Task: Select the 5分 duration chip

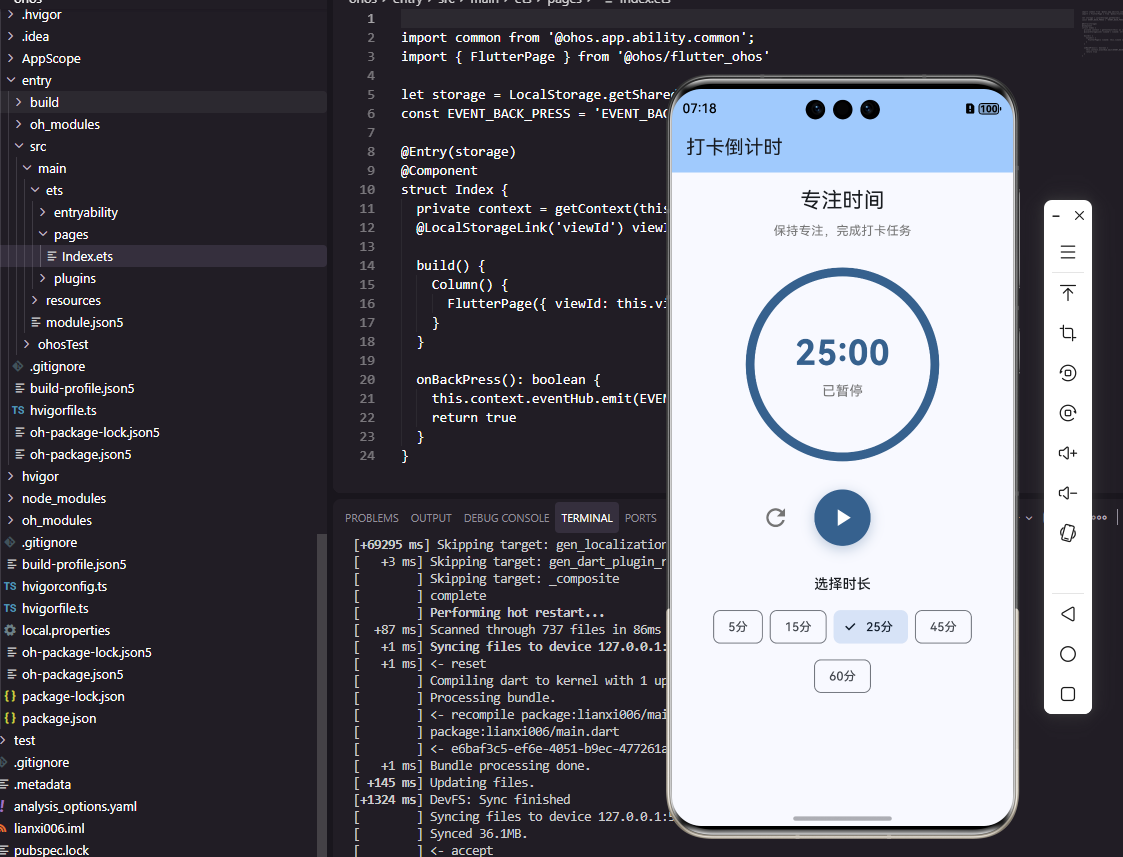Action: tap(738, 626)
